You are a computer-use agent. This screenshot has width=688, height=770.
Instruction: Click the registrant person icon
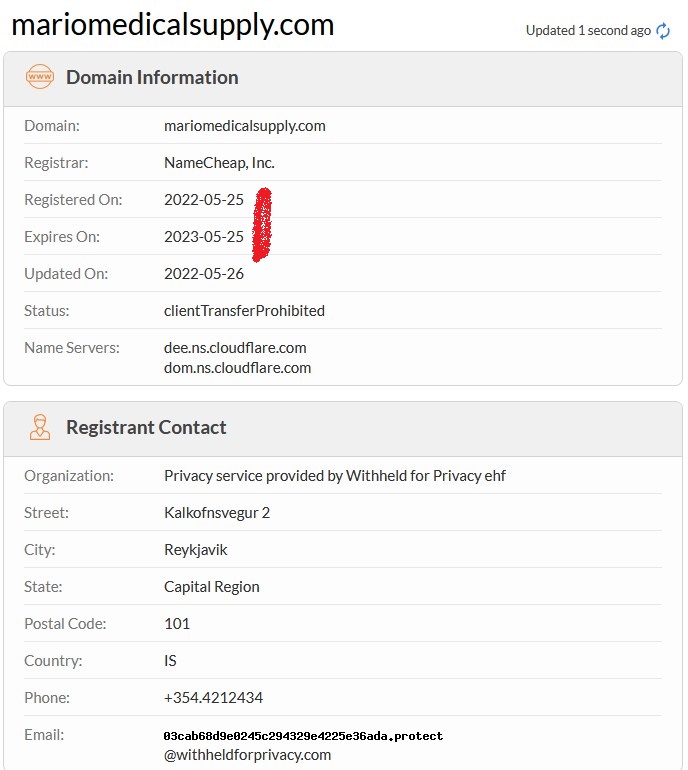click(40, 427)
